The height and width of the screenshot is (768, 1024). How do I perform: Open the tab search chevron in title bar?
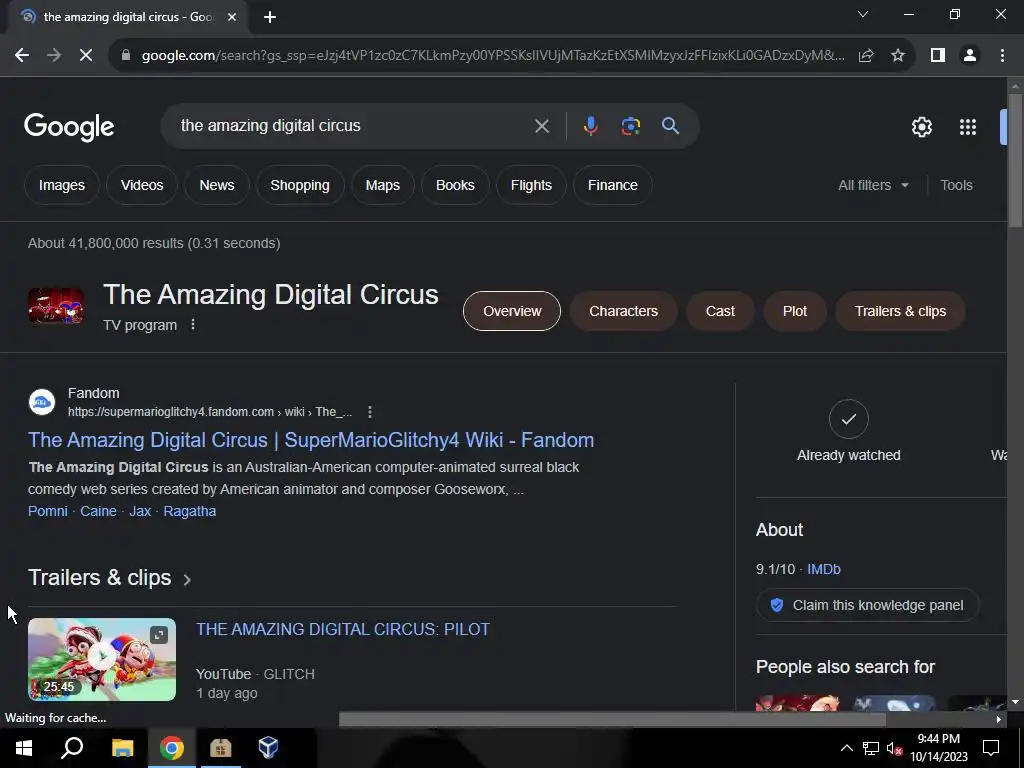pos(863,14)
